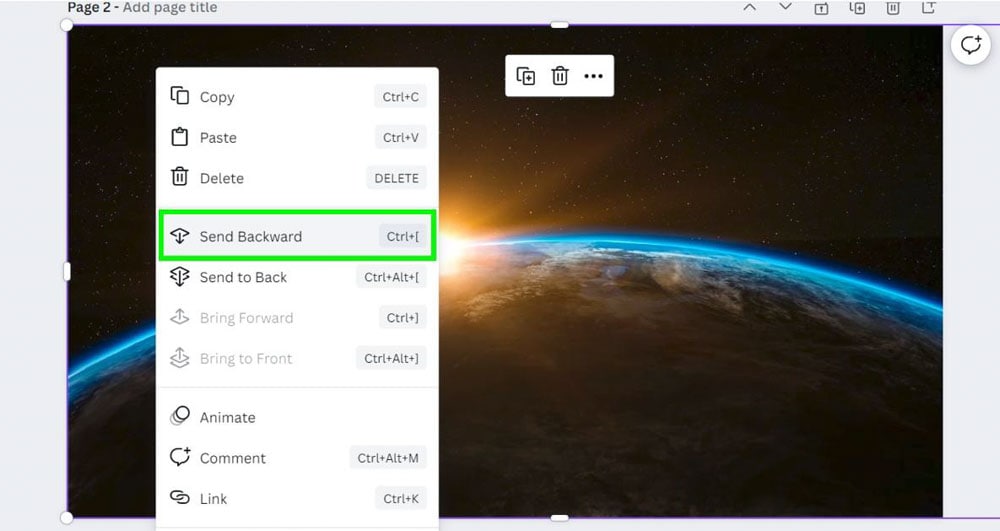Click the duplicate icon in floating toolbar
The image size is (1000, 531).
click(x=526, y=76)
